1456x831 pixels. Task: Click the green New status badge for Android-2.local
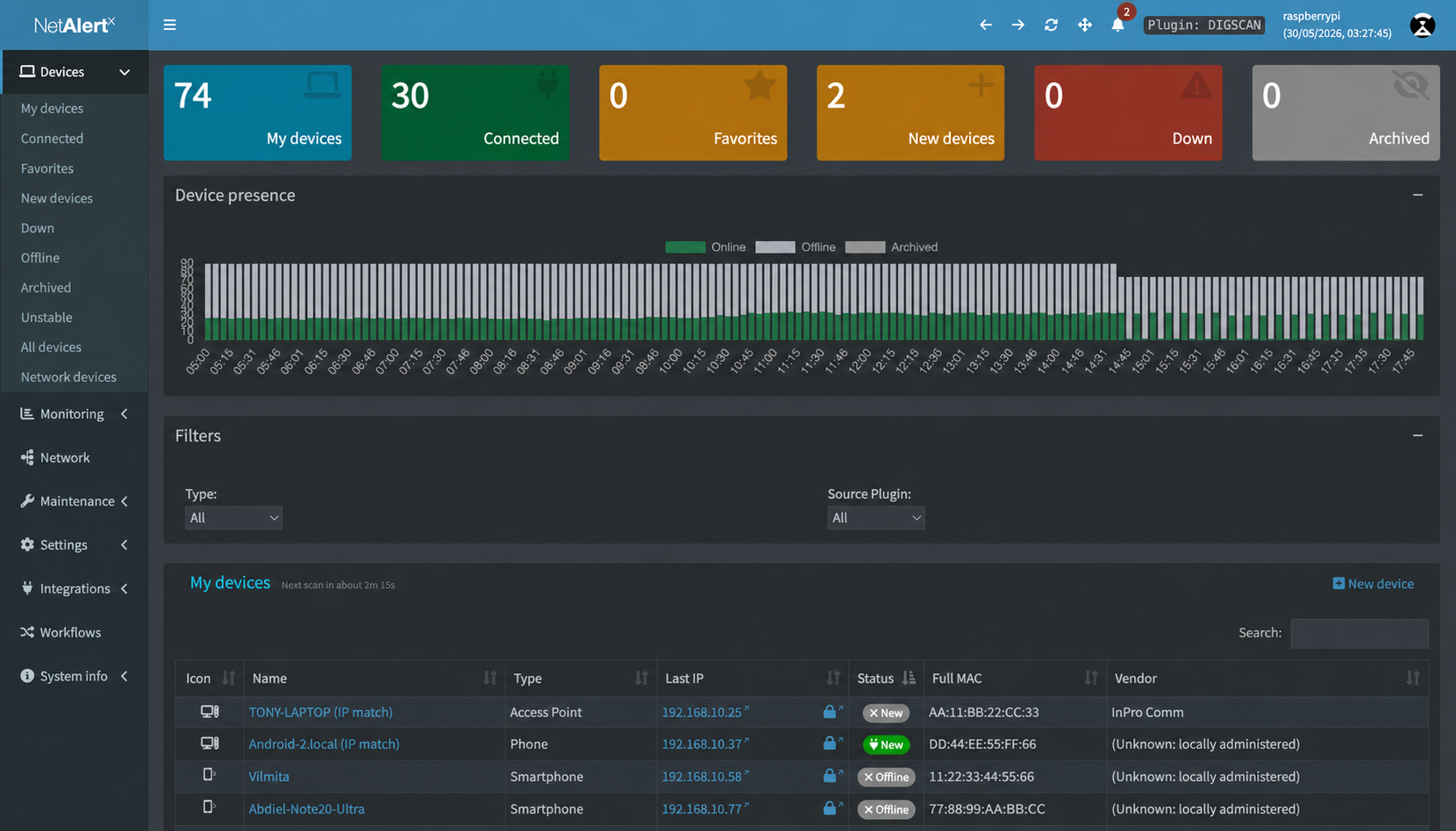(x=886, y=744)
